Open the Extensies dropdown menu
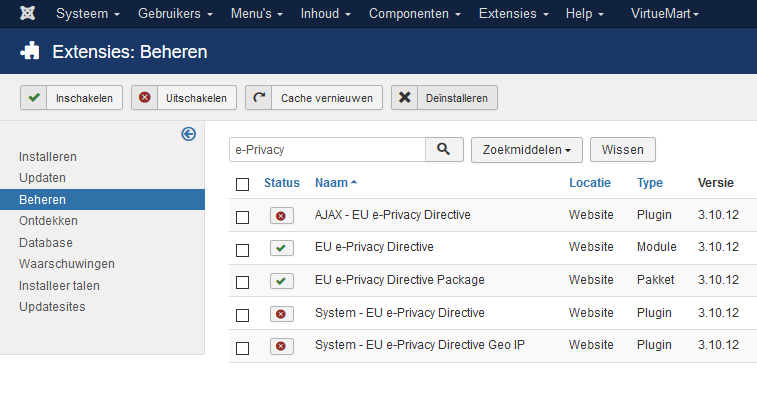The image size is (757, 415). pyautogui.click(x=513, y=14)
